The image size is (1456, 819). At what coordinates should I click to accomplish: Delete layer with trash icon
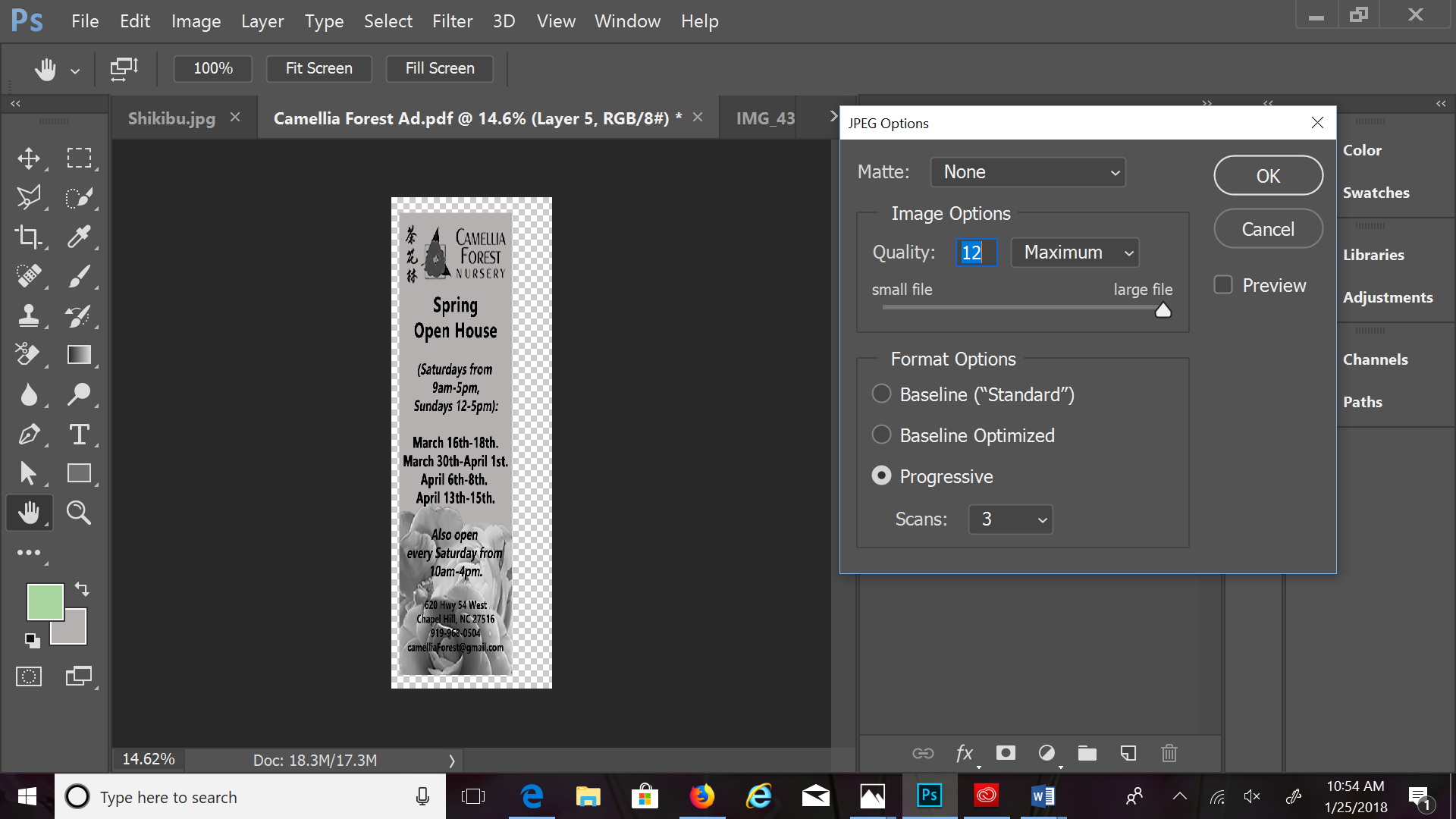click(x=1169, y=753)
